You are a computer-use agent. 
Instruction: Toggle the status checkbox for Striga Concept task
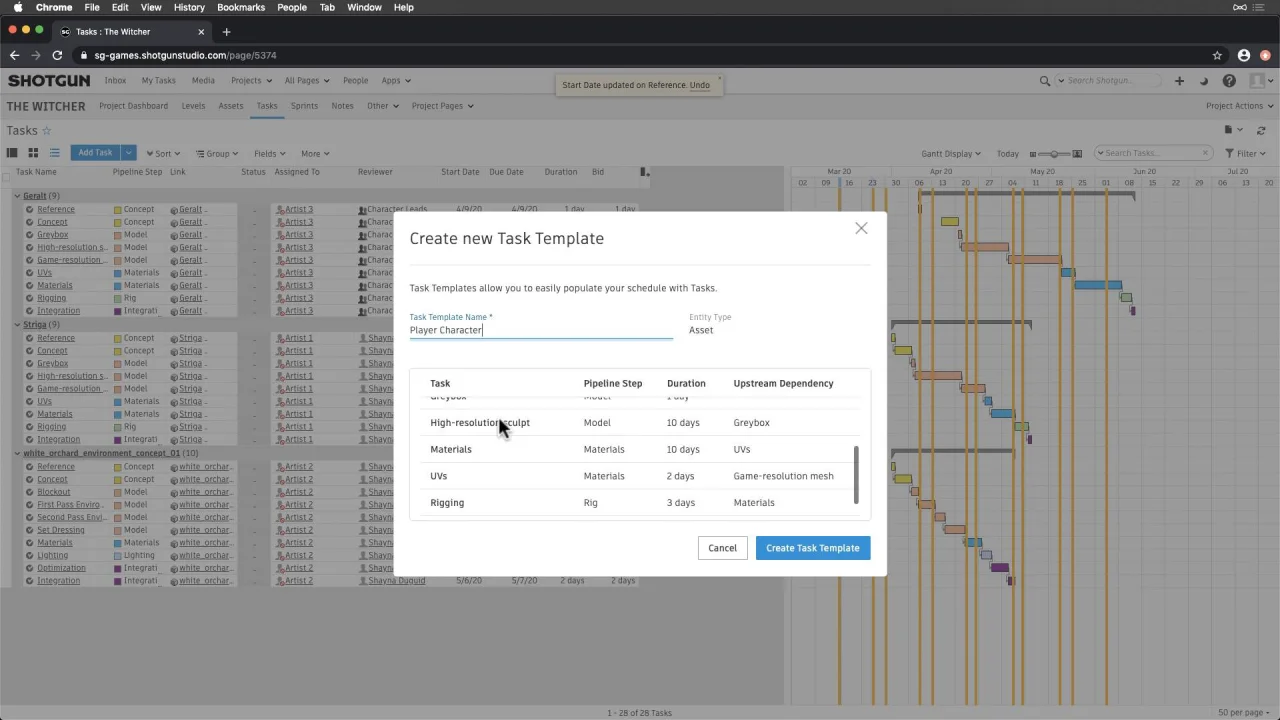pyautogui.click(x=30, y=351)
